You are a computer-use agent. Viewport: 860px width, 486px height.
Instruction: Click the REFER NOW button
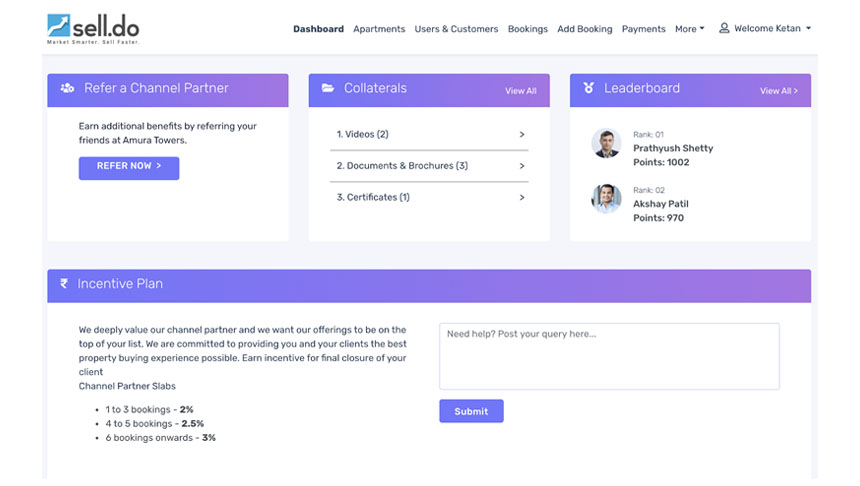point(129,168)
